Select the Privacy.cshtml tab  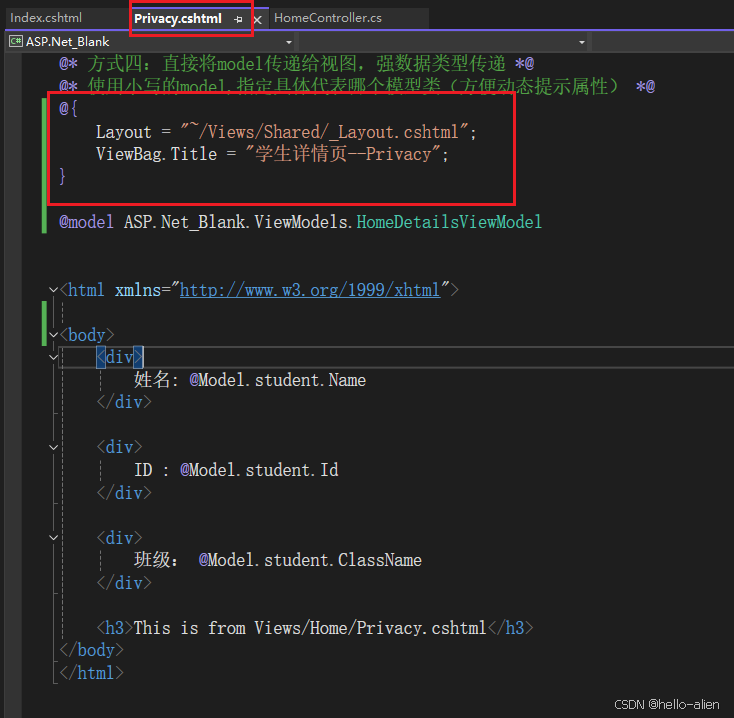178,19
